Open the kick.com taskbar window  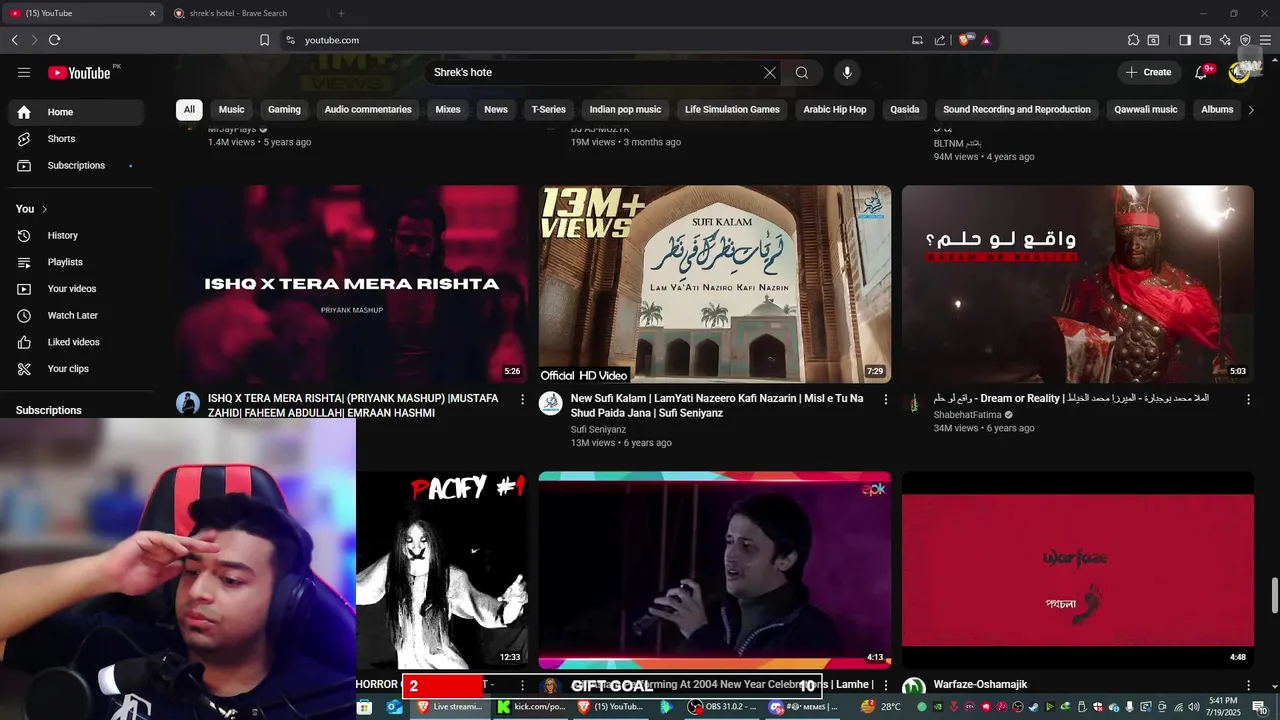click(x=532, y=707)
